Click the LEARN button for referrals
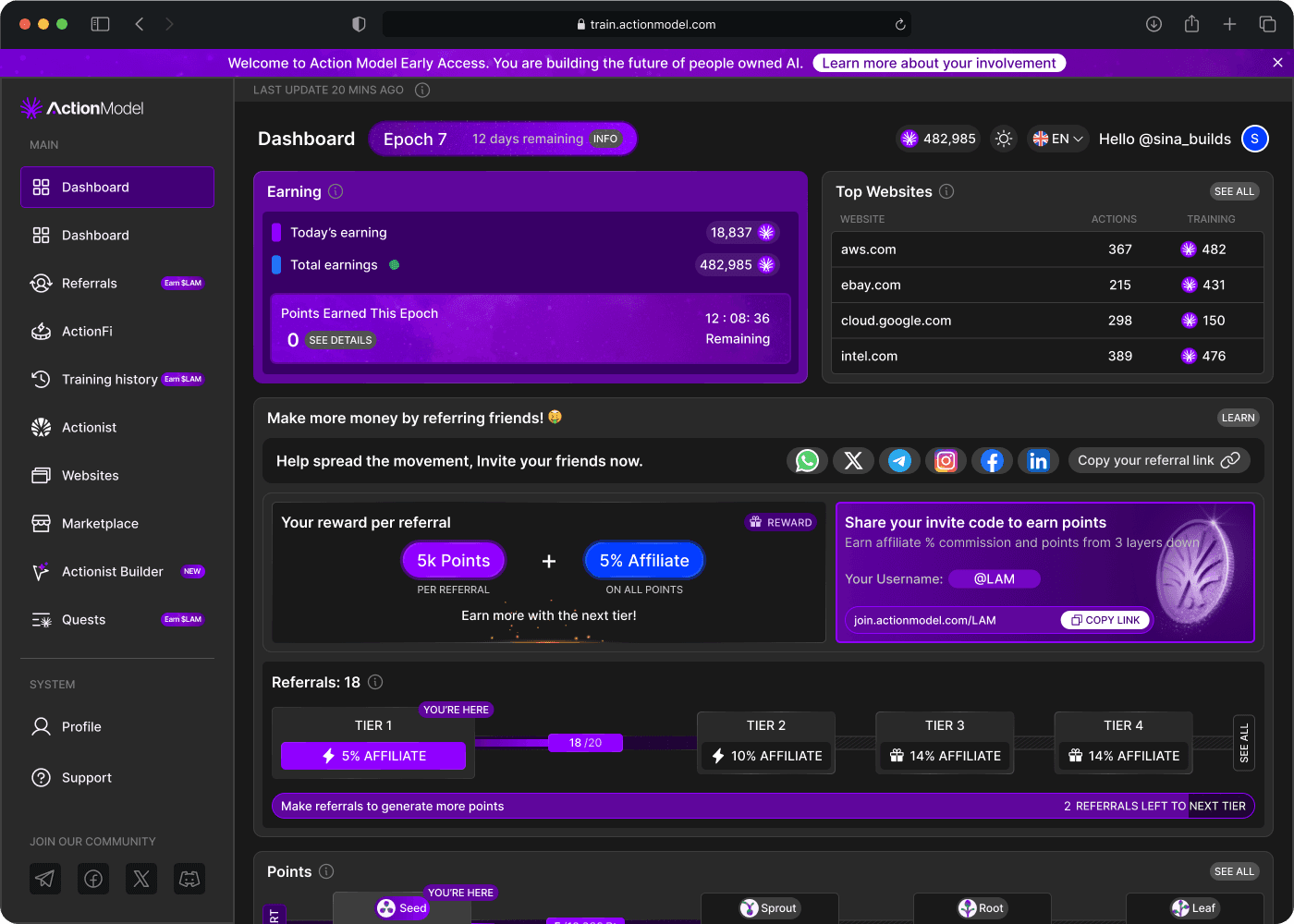The width and height of the screenshot is (1294, 924). pos(1238,418)
